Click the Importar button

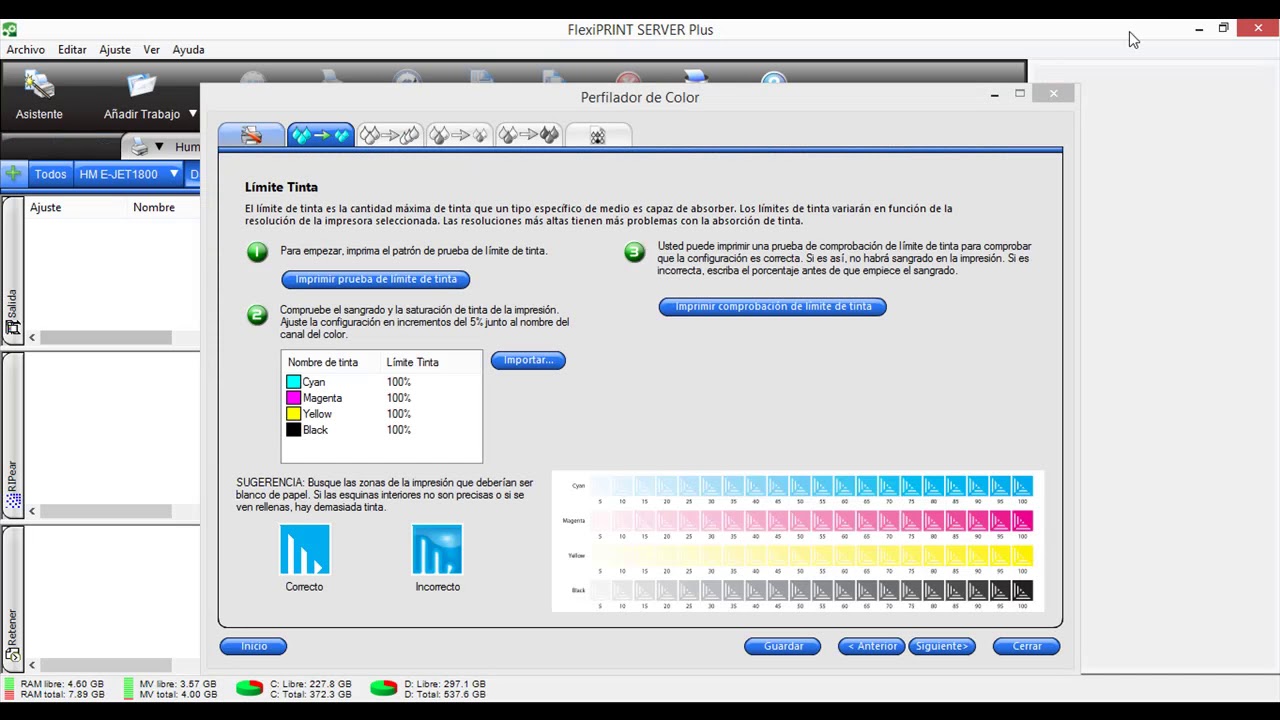pos(528,360)
